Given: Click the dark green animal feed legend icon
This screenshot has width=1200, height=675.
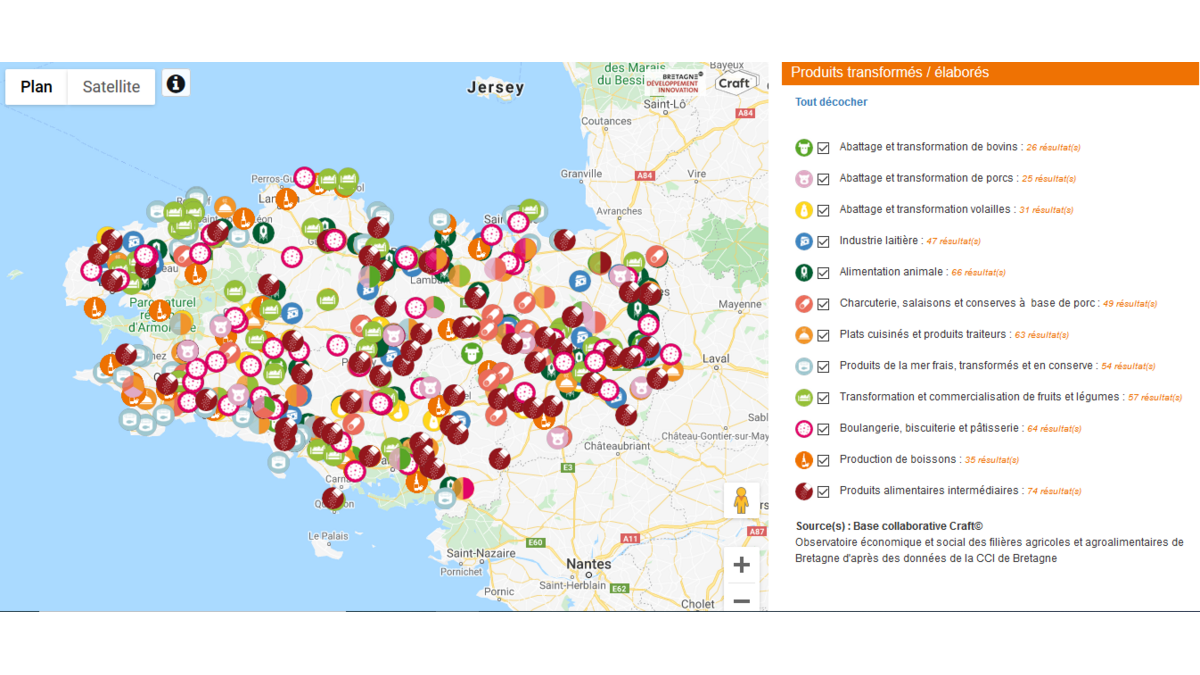Looking at the screenshot, I should pyautogui.click(x=804, y=272).
